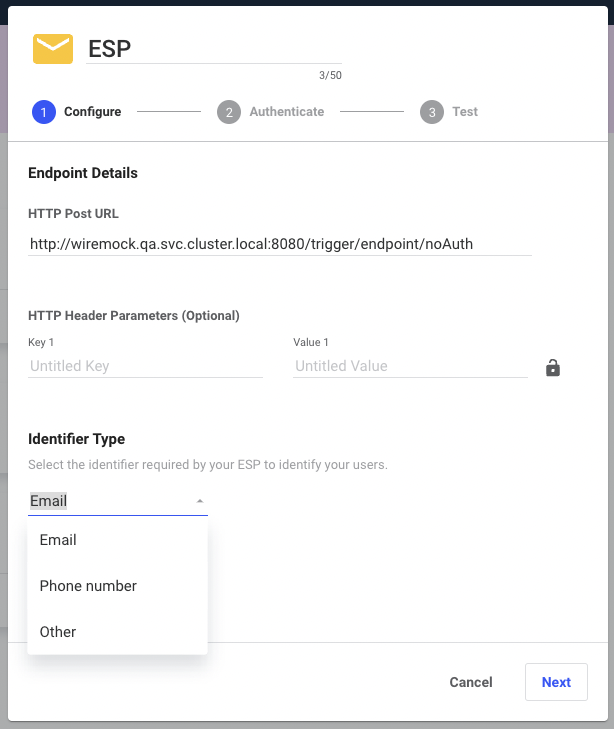
Task: Pick Other as identifier type
Action: pyautogui.click(x=117, y=632)
